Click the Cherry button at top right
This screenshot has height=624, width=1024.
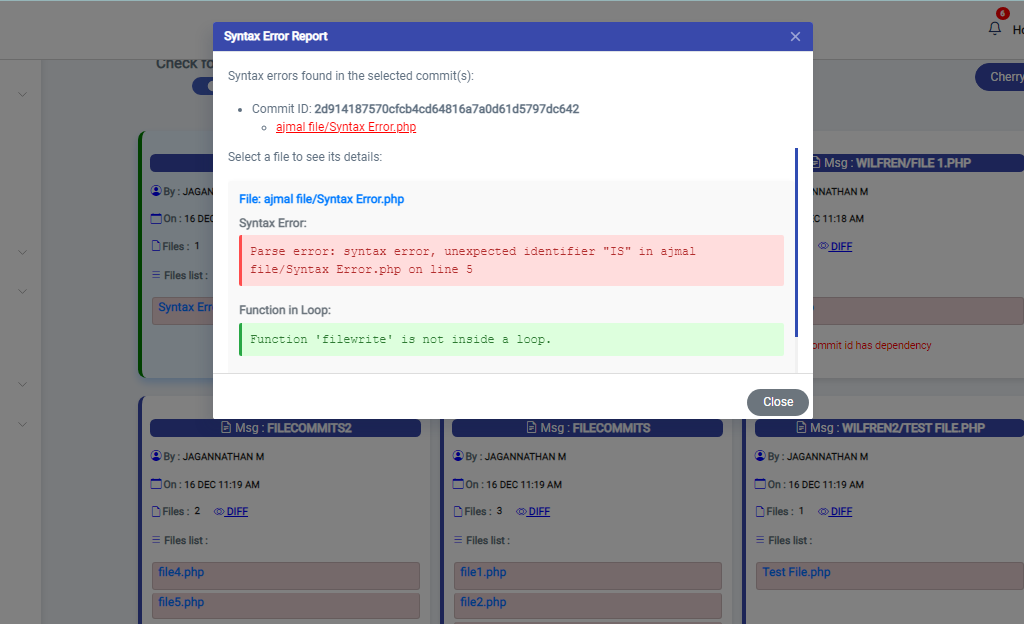pos(1002,77)
